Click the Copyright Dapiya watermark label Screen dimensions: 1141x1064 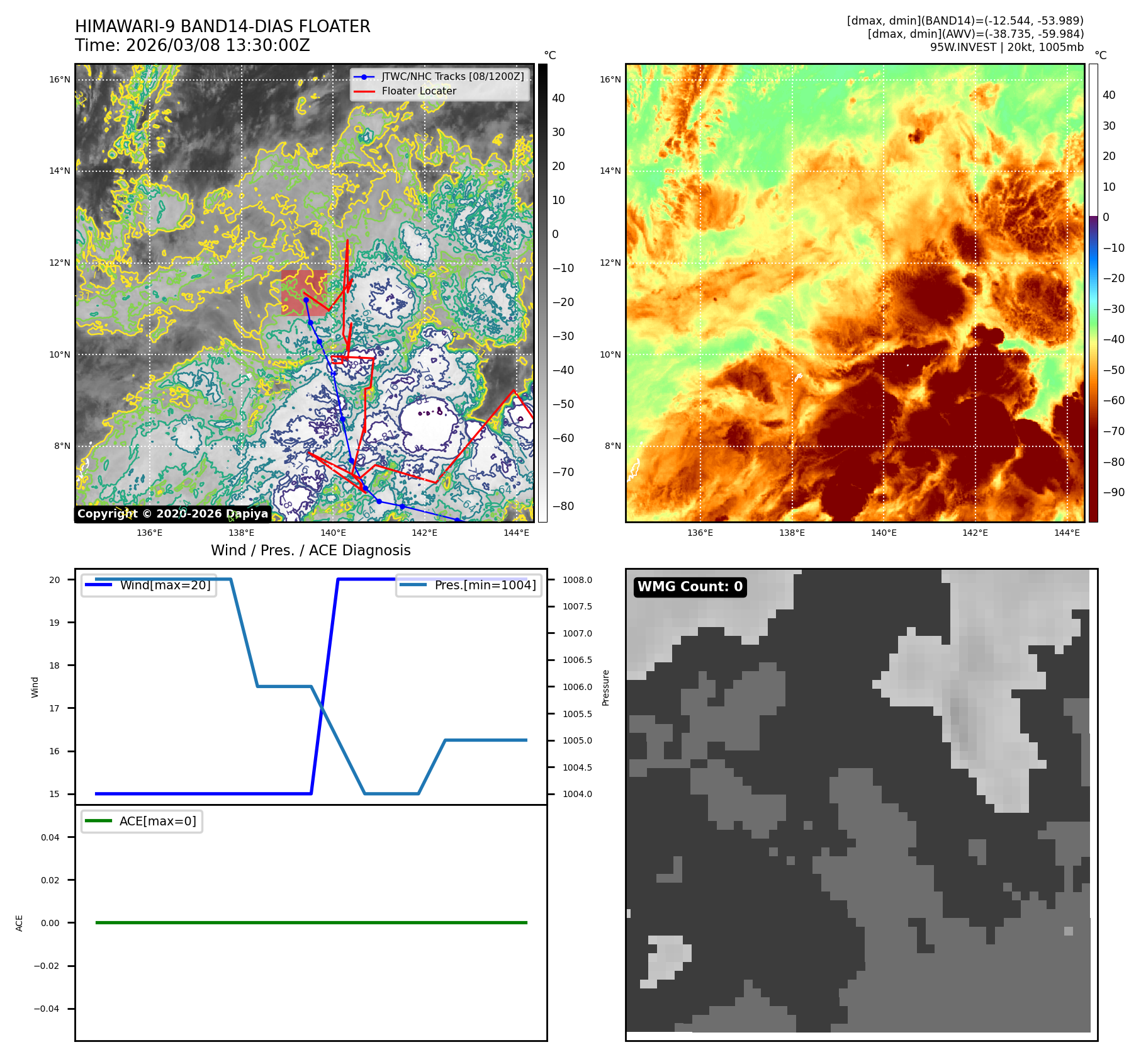click(x=172, y=514)
